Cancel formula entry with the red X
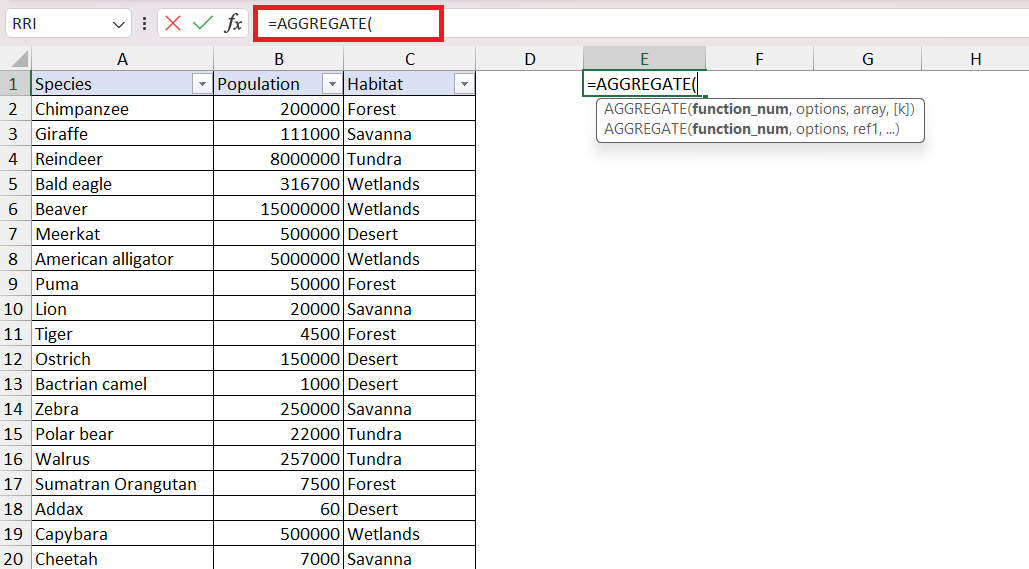Viewport: 1029px width, 569px height. pyautogui.click(x=173, y=24)
